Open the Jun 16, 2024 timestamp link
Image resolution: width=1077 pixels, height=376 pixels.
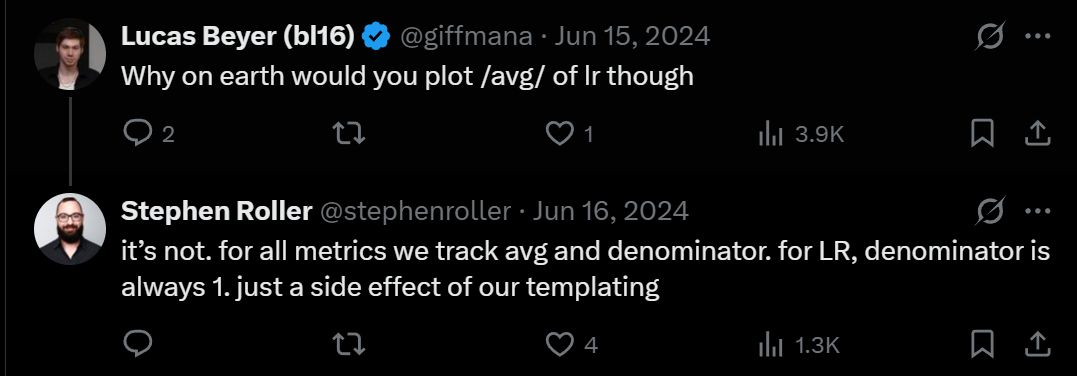[611, 211]
